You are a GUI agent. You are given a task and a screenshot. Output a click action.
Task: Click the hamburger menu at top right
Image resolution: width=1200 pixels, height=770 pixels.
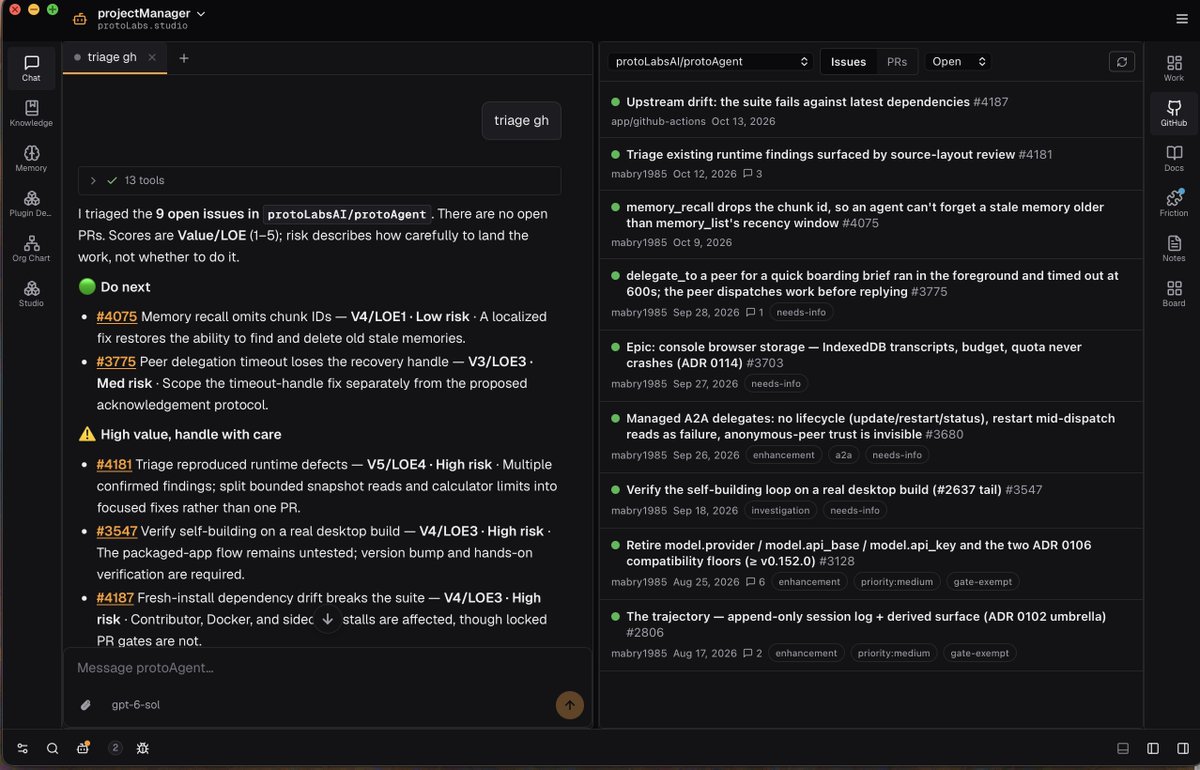coord(1181,19)
